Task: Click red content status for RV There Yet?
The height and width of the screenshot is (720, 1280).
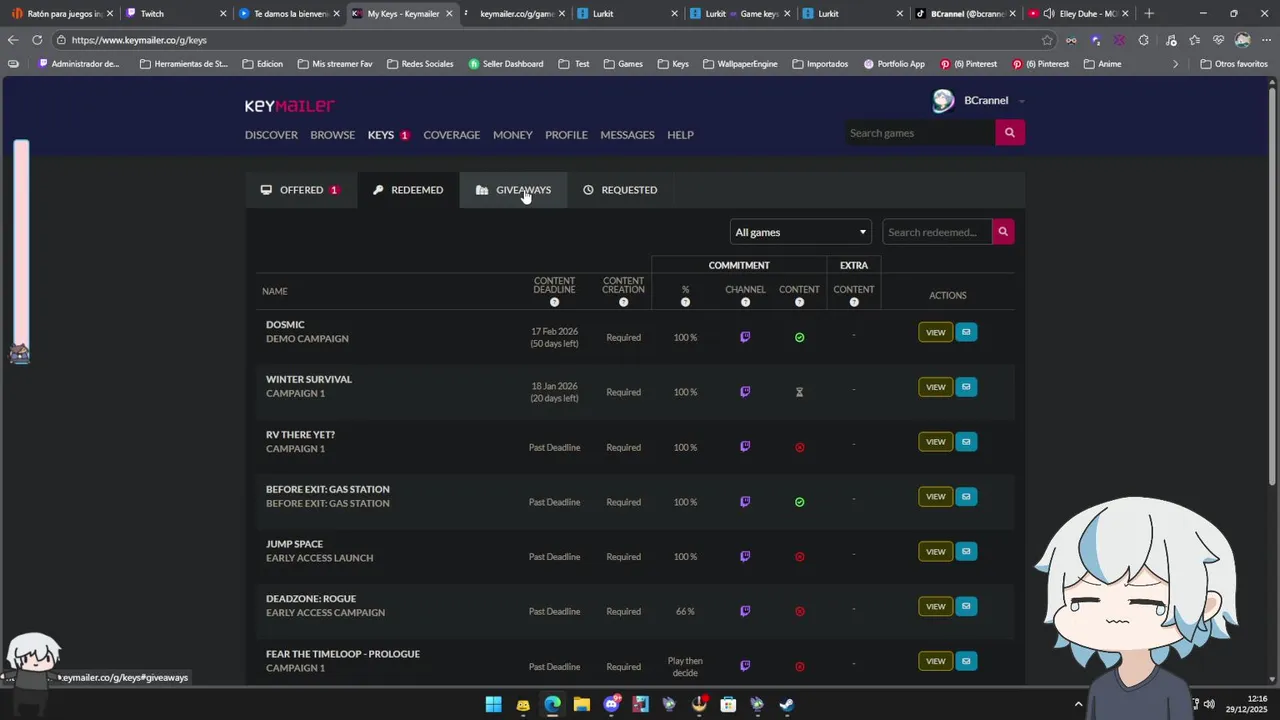Action: (799, 447)
